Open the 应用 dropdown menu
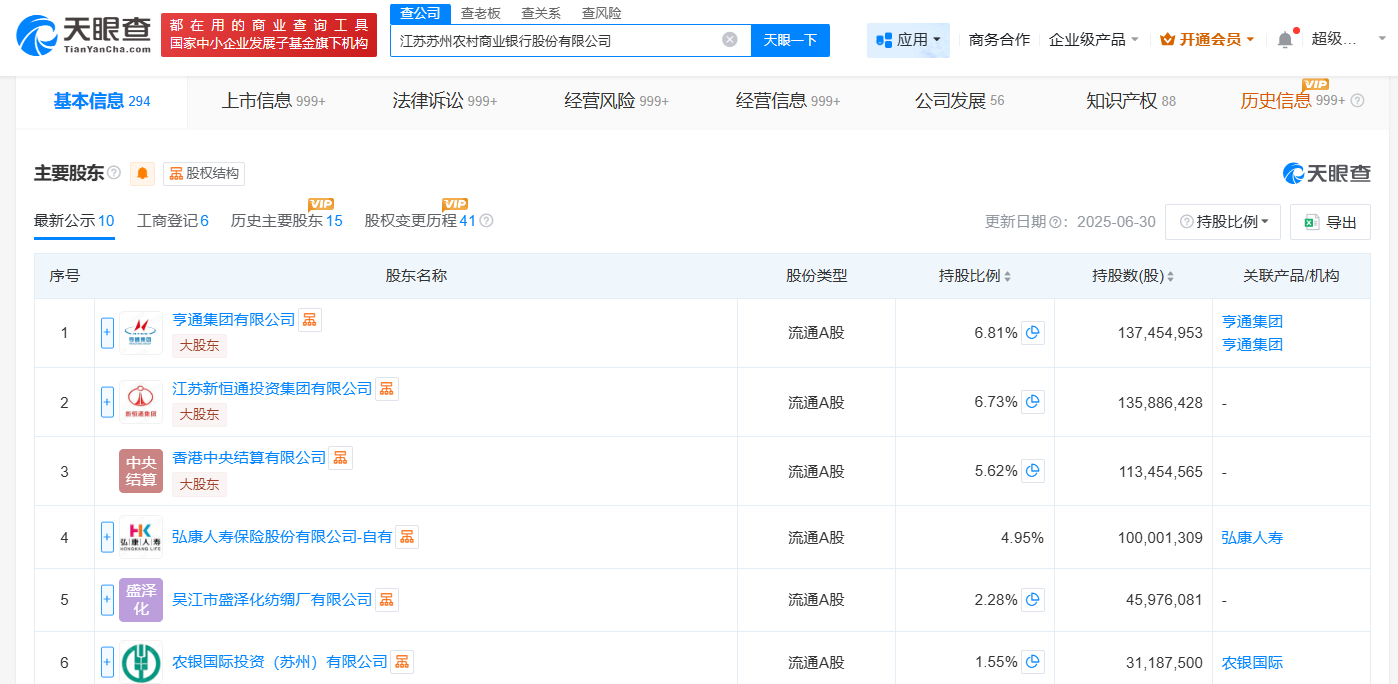This screenshot has width=1398, height=684. [x=907, y=40]
